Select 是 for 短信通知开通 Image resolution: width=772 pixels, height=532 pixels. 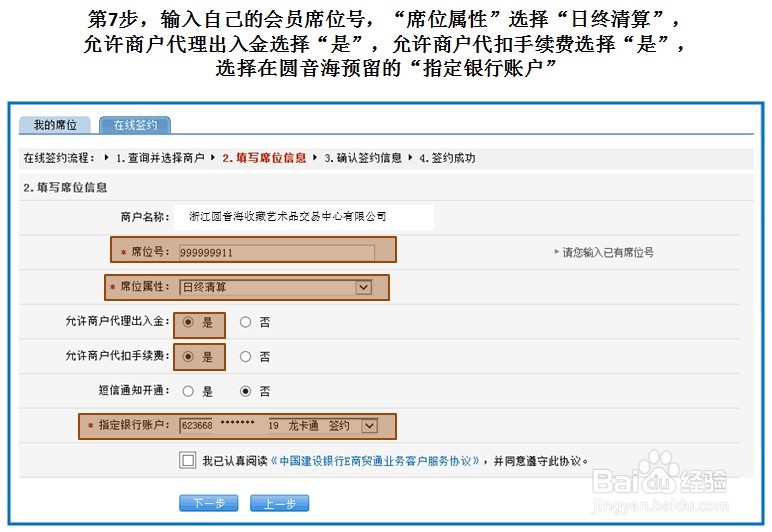[188, 391]
